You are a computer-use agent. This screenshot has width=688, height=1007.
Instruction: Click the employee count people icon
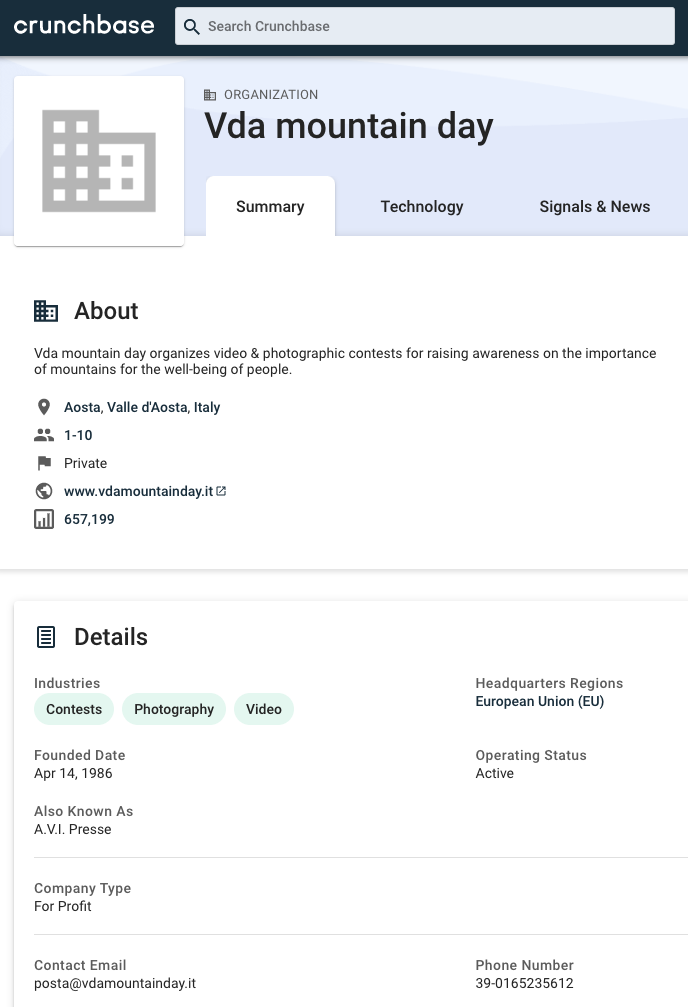44,435
